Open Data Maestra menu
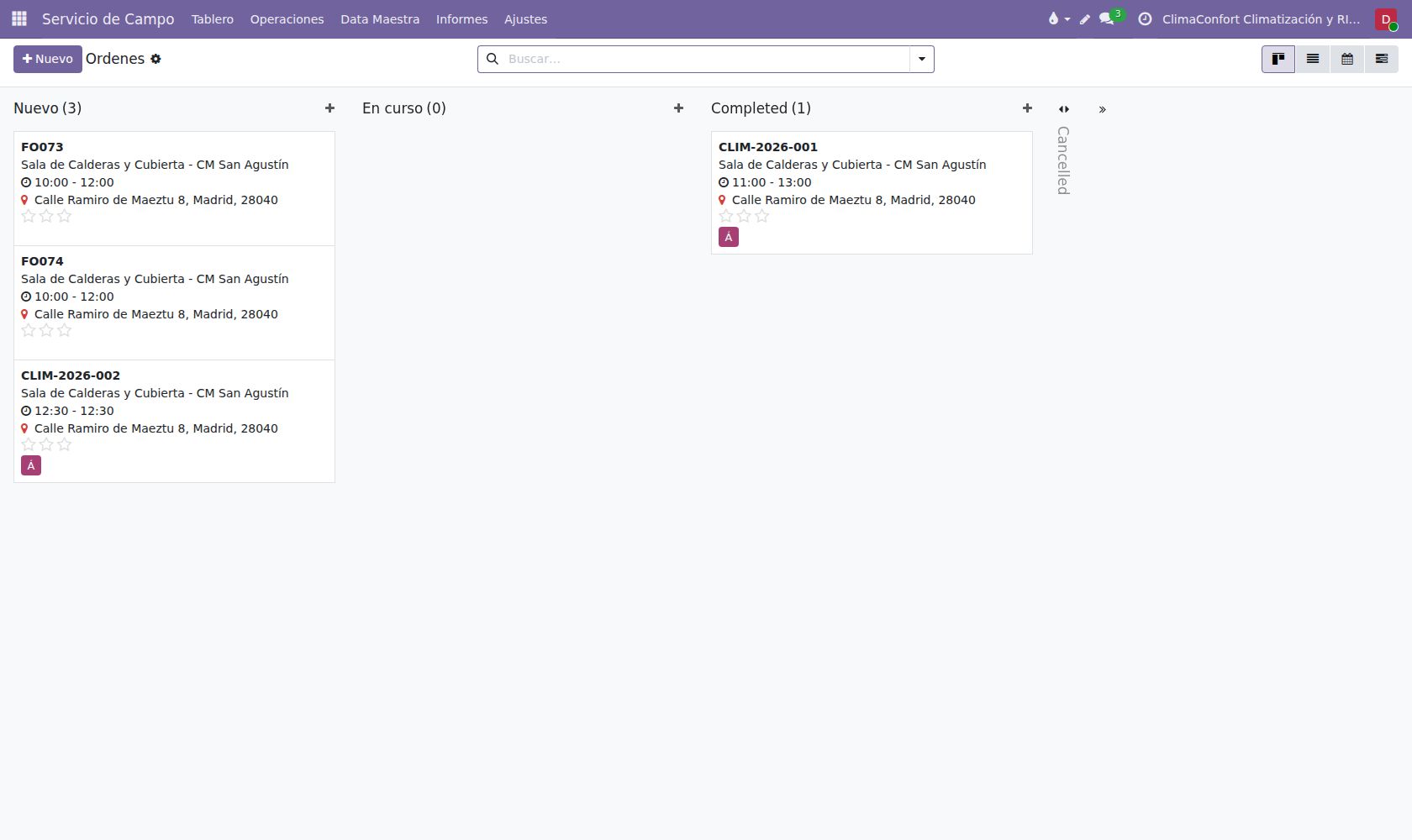Screen dimensions: 1412x840 coord(380,19)
